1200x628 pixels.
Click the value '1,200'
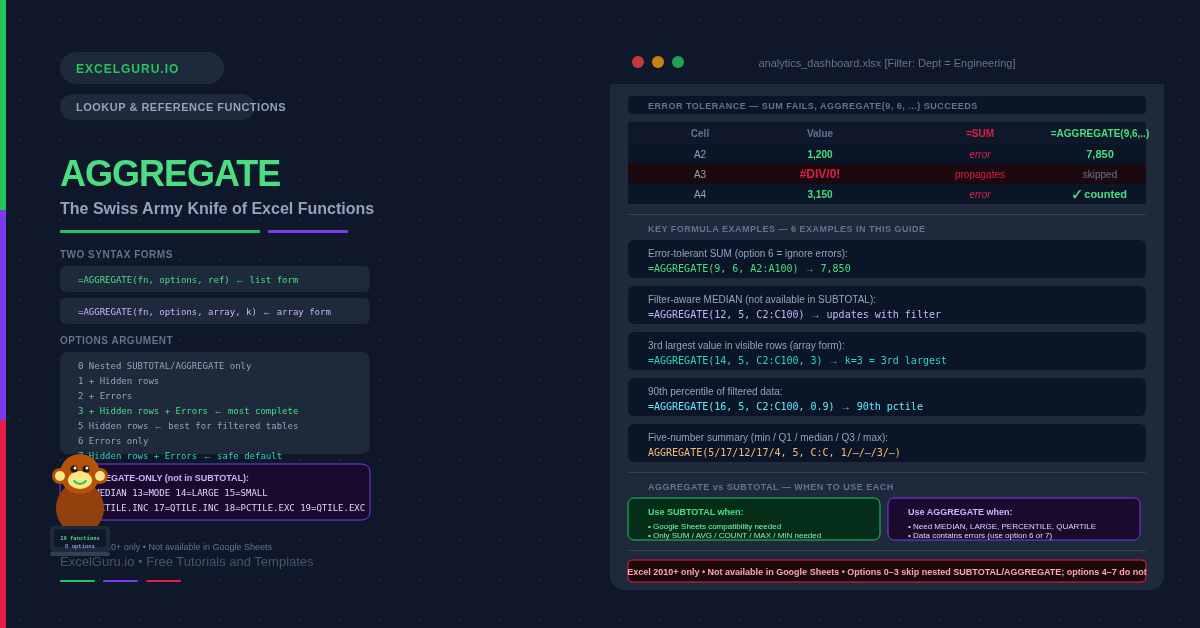point(820,154)
